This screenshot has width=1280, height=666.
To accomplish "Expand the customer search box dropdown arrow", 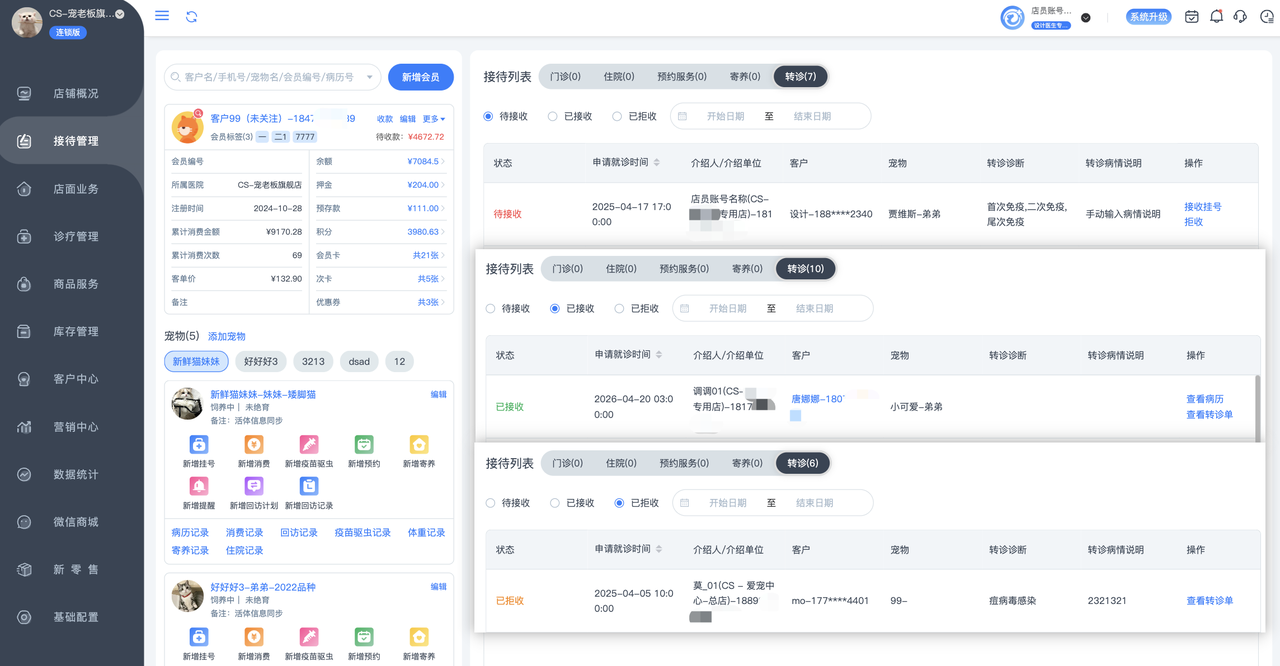I will 370,77.
